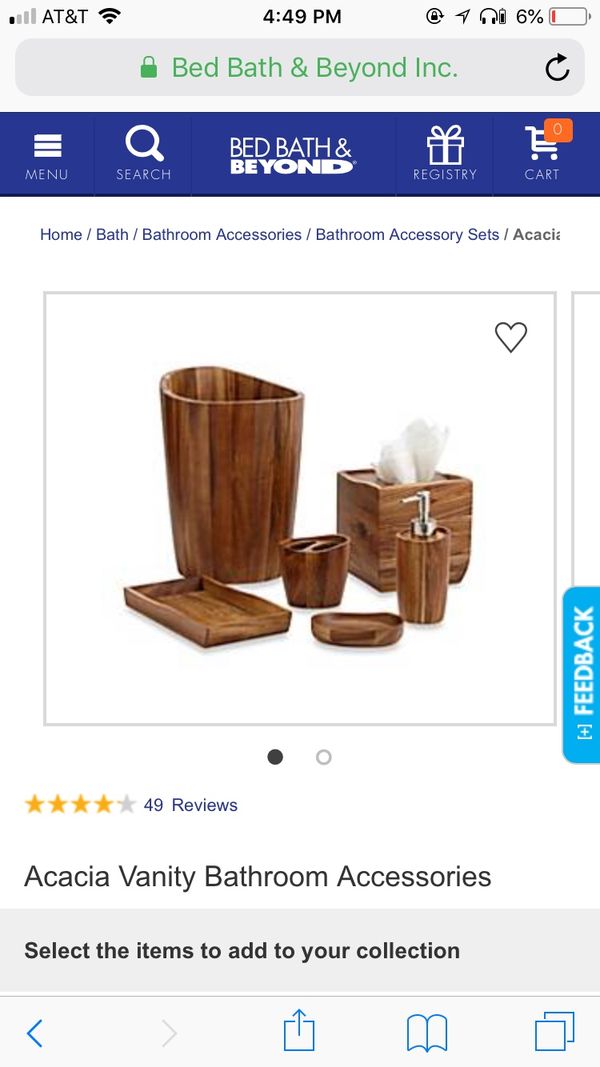Expand the blue FEEDBACK side tab
The width and height of the screenshot is (600, 1067).
point(582,674)
